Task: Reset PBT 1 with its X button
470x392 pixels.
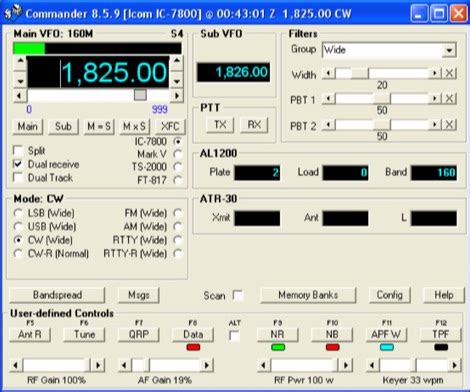Action: (x=449, y=99)
